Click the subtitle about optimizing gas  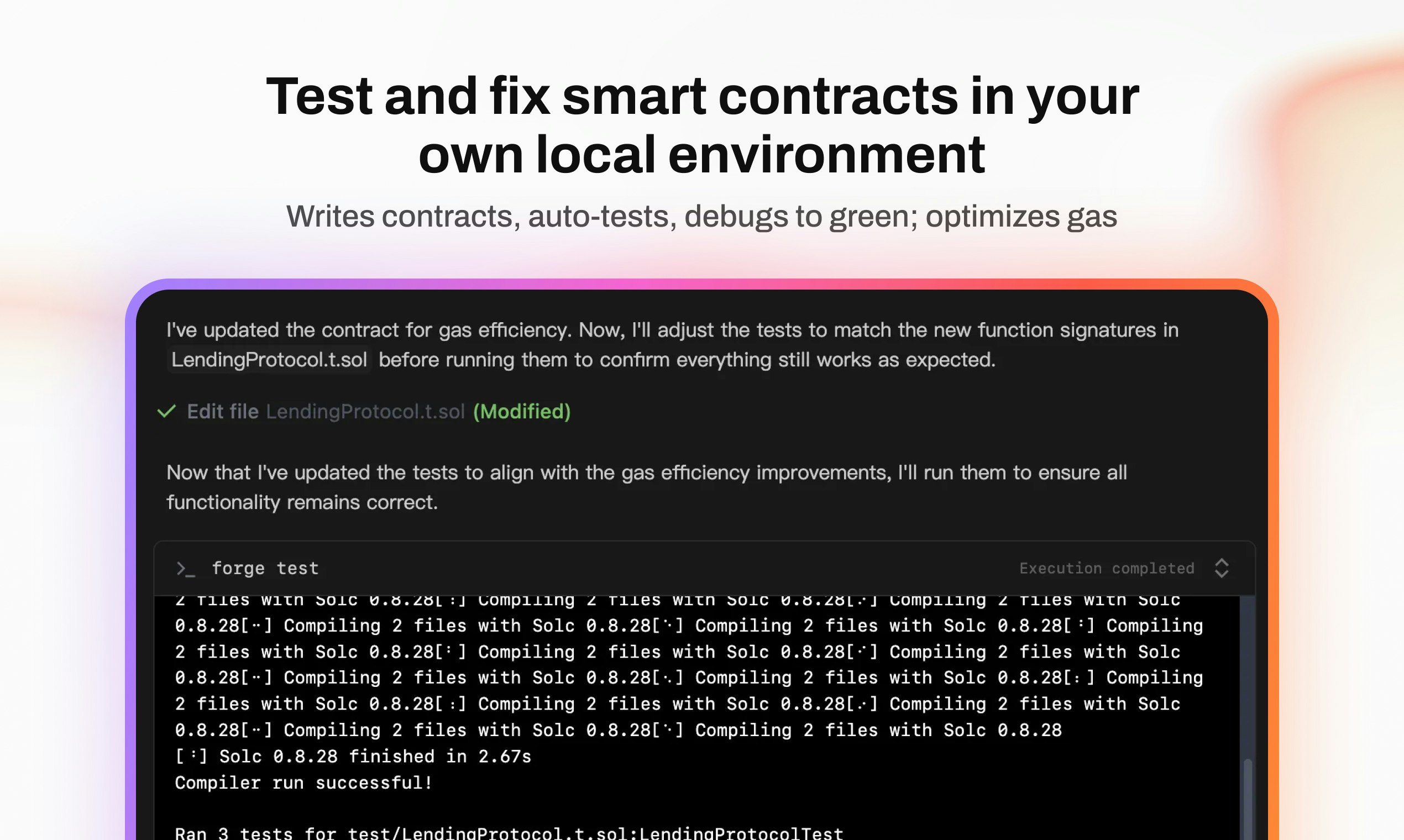coord(701,216)
